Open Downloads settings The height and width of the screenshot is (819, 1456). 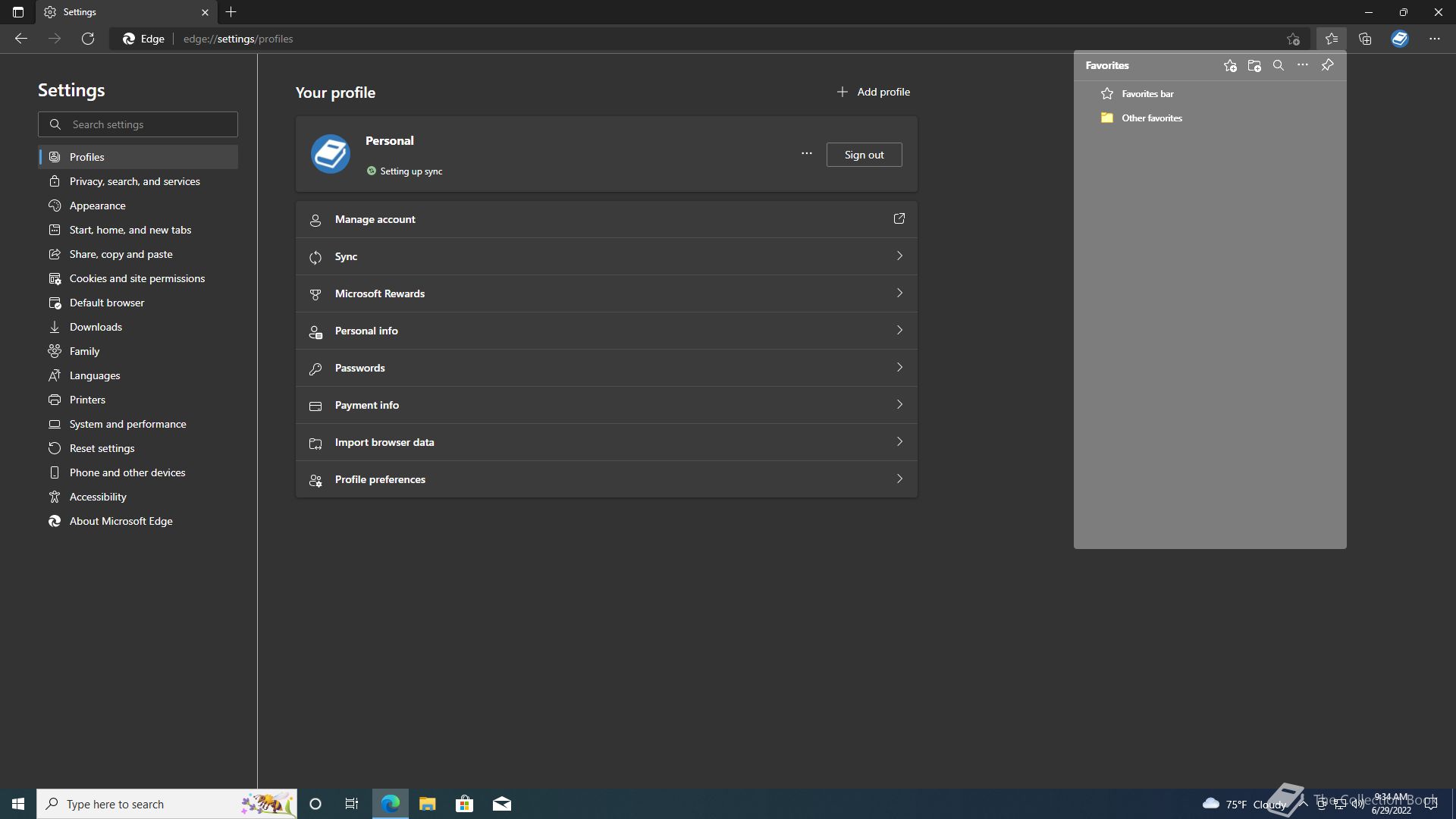pyautogui.click(x=138, y=327)
